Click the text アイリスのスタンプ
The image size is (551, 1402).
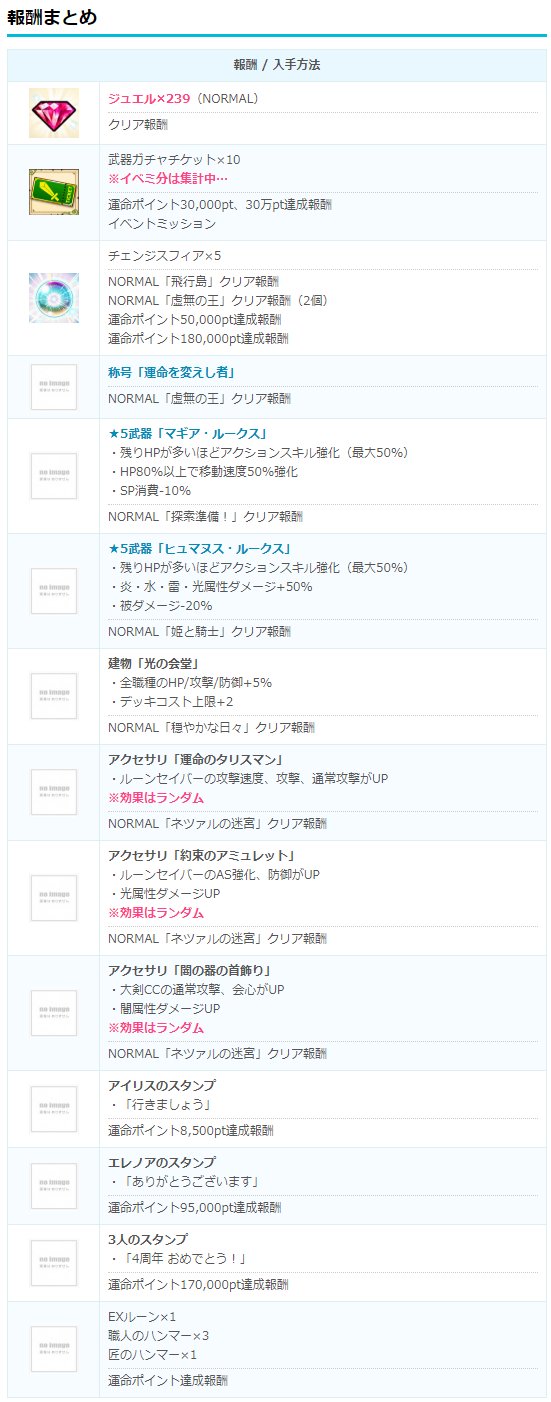[162, 1086]
